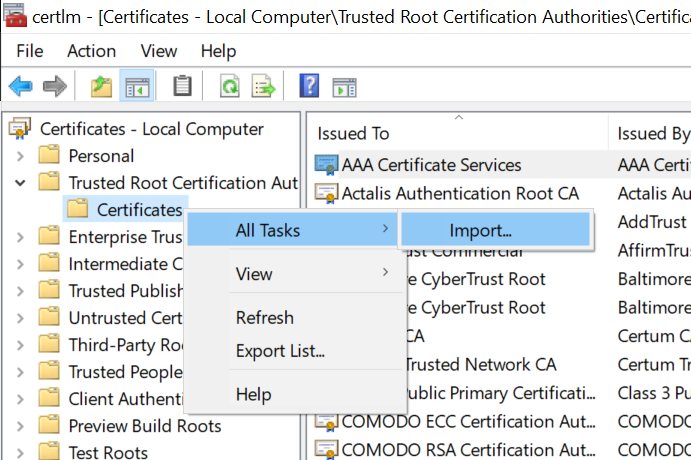Expand the Preview Build Roots node
Image resolution: width=691 pixels, height=460 pixels.
click(x=20, y=426)
